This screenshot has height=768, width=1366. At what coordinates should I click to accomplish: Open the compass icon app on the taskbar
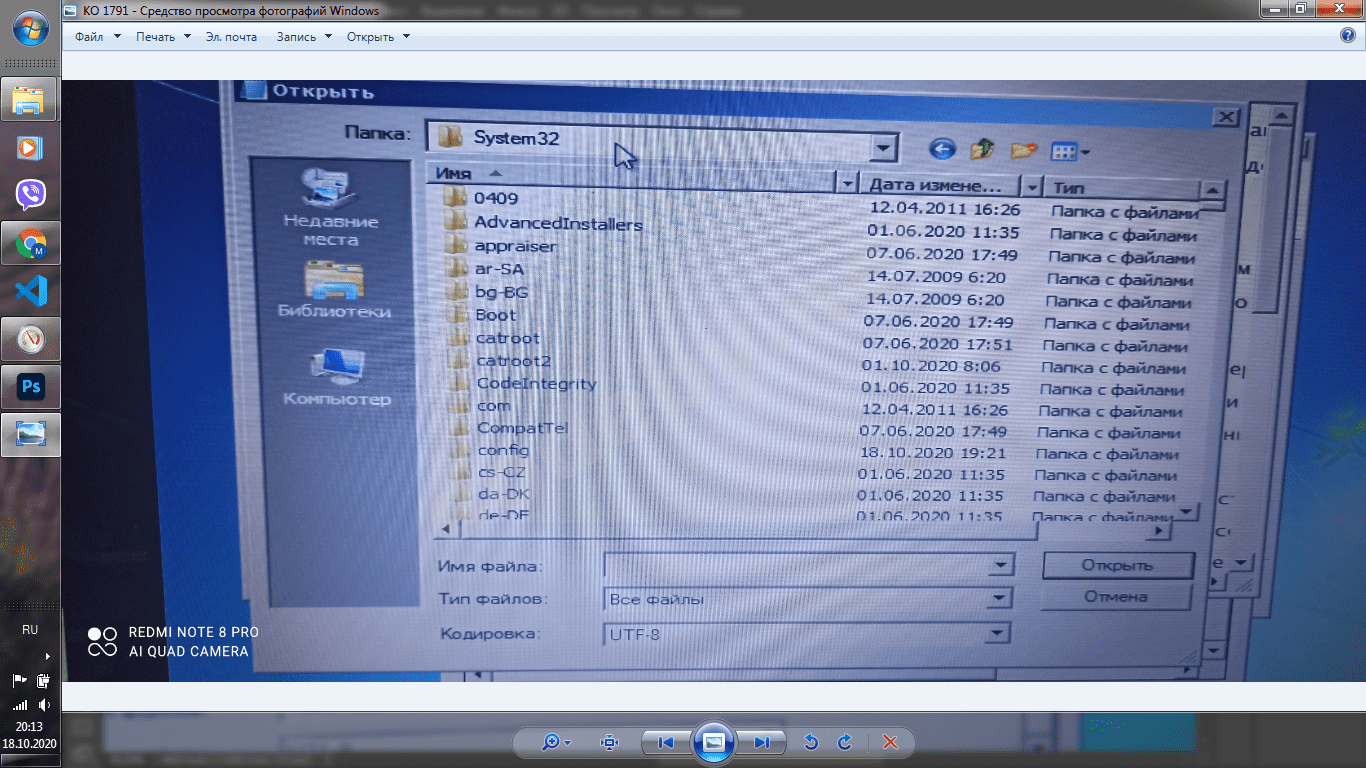tap(30, 339)
